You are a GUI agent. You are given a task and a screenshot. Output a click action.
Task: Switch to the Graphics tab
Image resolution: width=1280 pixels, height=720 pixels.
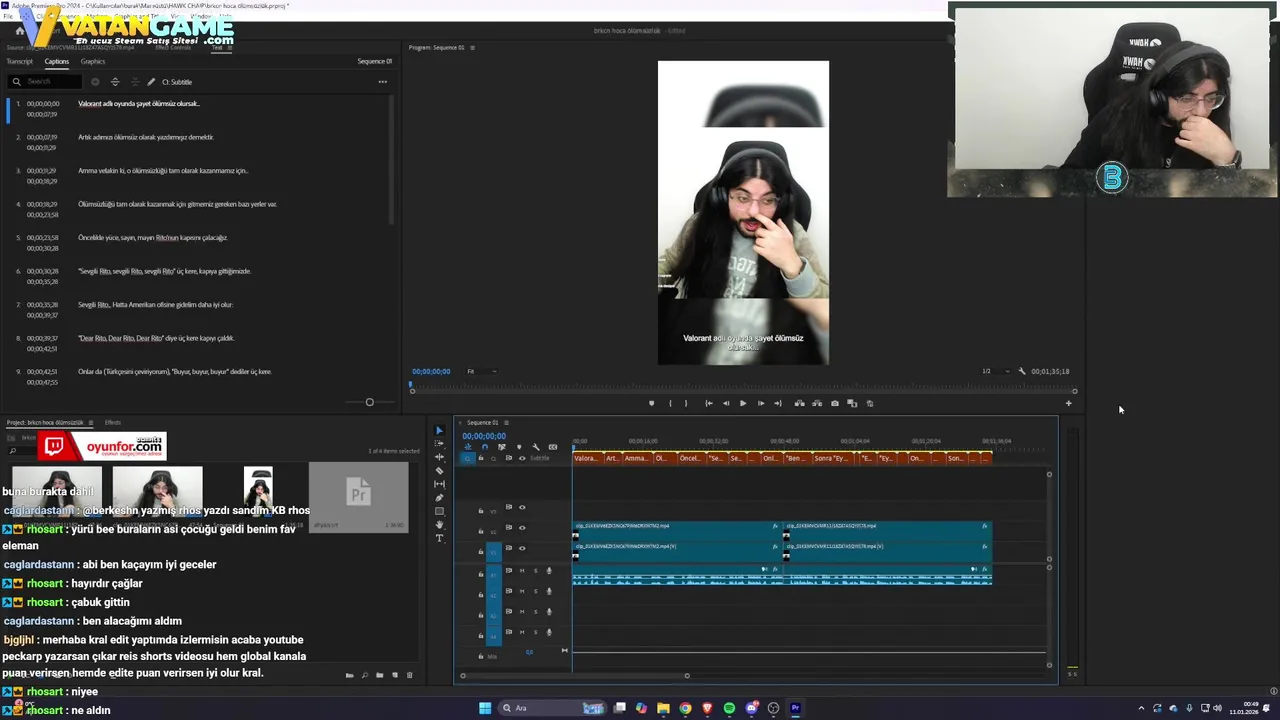point(93,62)
